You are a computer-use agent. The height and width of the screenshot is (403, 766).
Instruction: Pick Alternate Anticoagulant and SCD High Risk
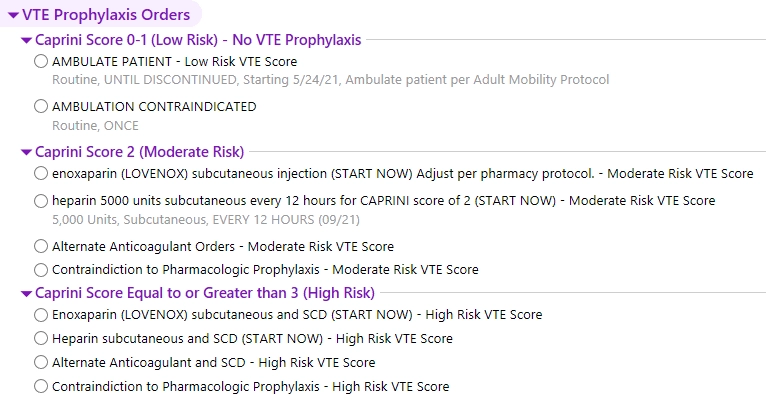pos(40,363)
